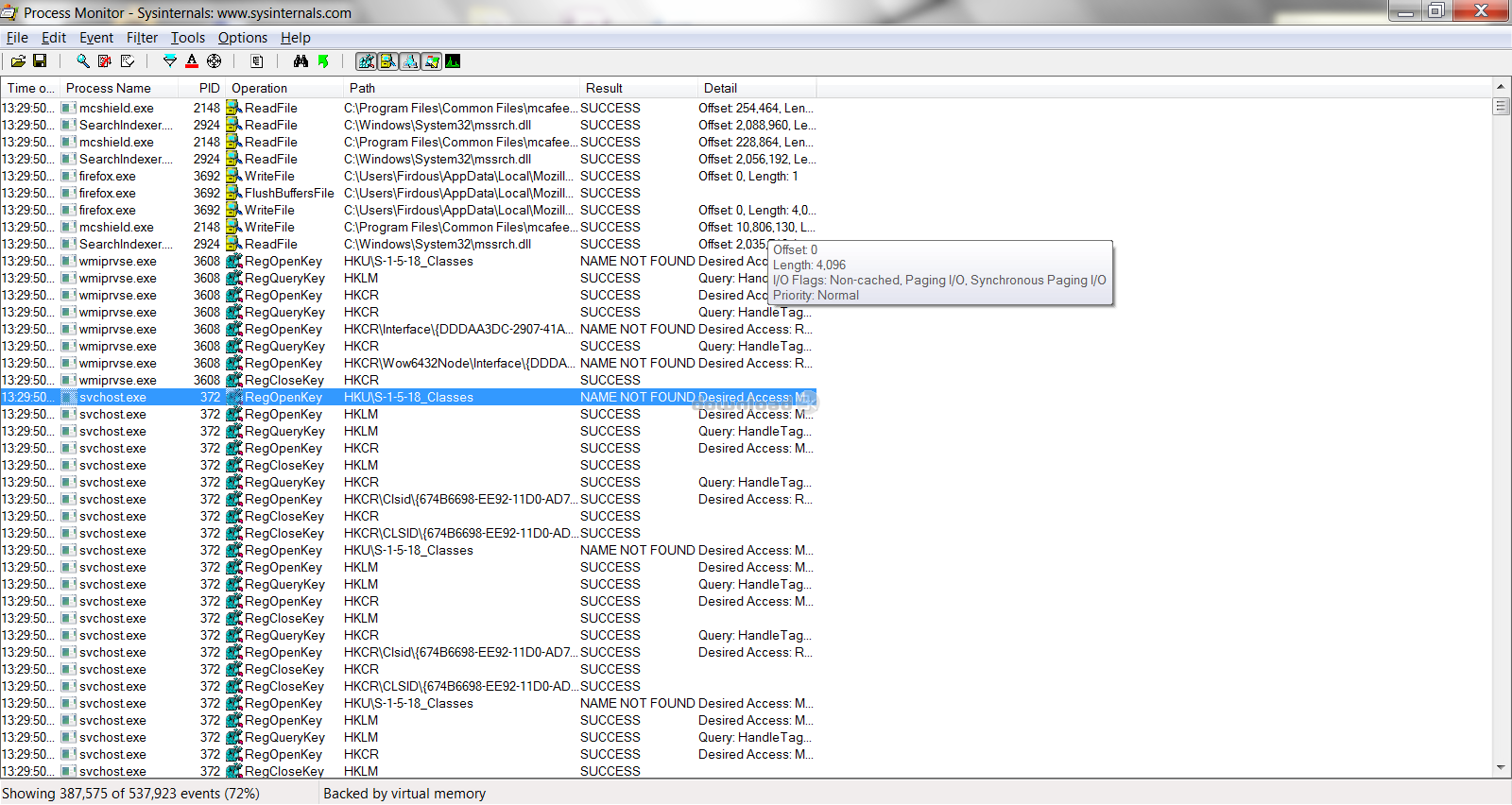Open Highlight settings red A icon
Screen dimensions: 1512x805
pyautogui.click(x=192, y=61)
